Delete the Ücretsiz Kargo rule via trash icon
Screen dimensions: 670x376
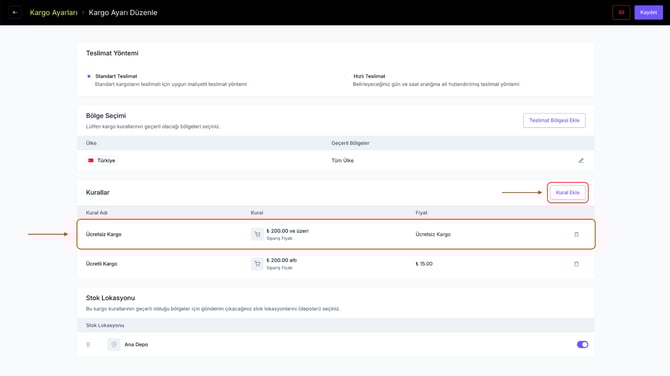576,234
